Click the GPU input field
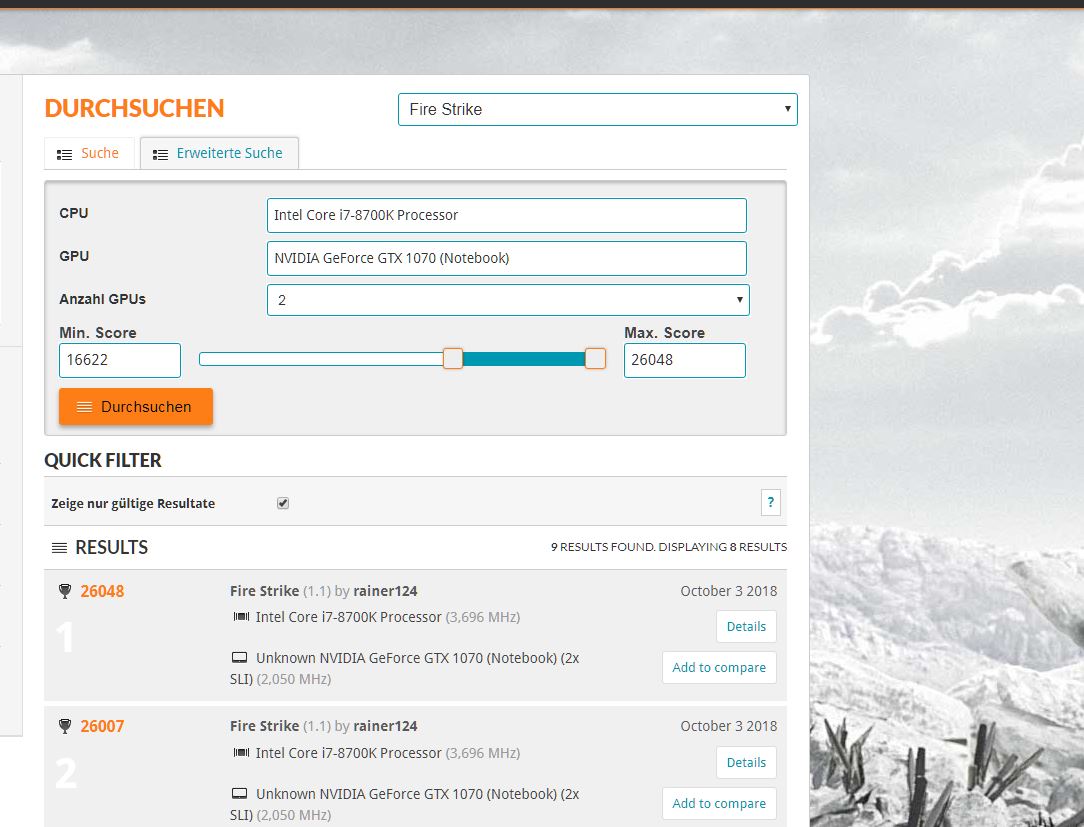 [506, 258]
